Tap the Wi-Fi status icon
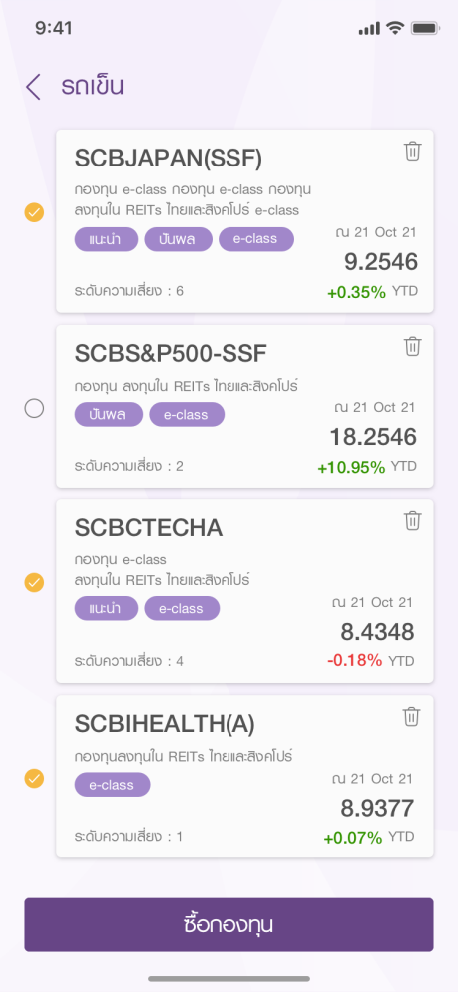Viewport: 458px width, 992px height. point(395,28)
